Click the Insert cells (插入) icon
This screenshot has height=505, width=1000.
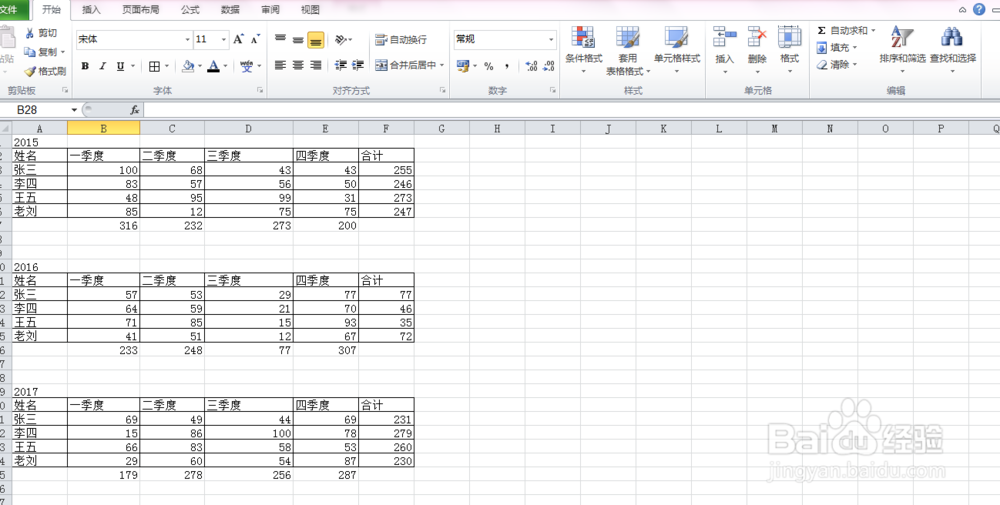[x=724, y=37]
